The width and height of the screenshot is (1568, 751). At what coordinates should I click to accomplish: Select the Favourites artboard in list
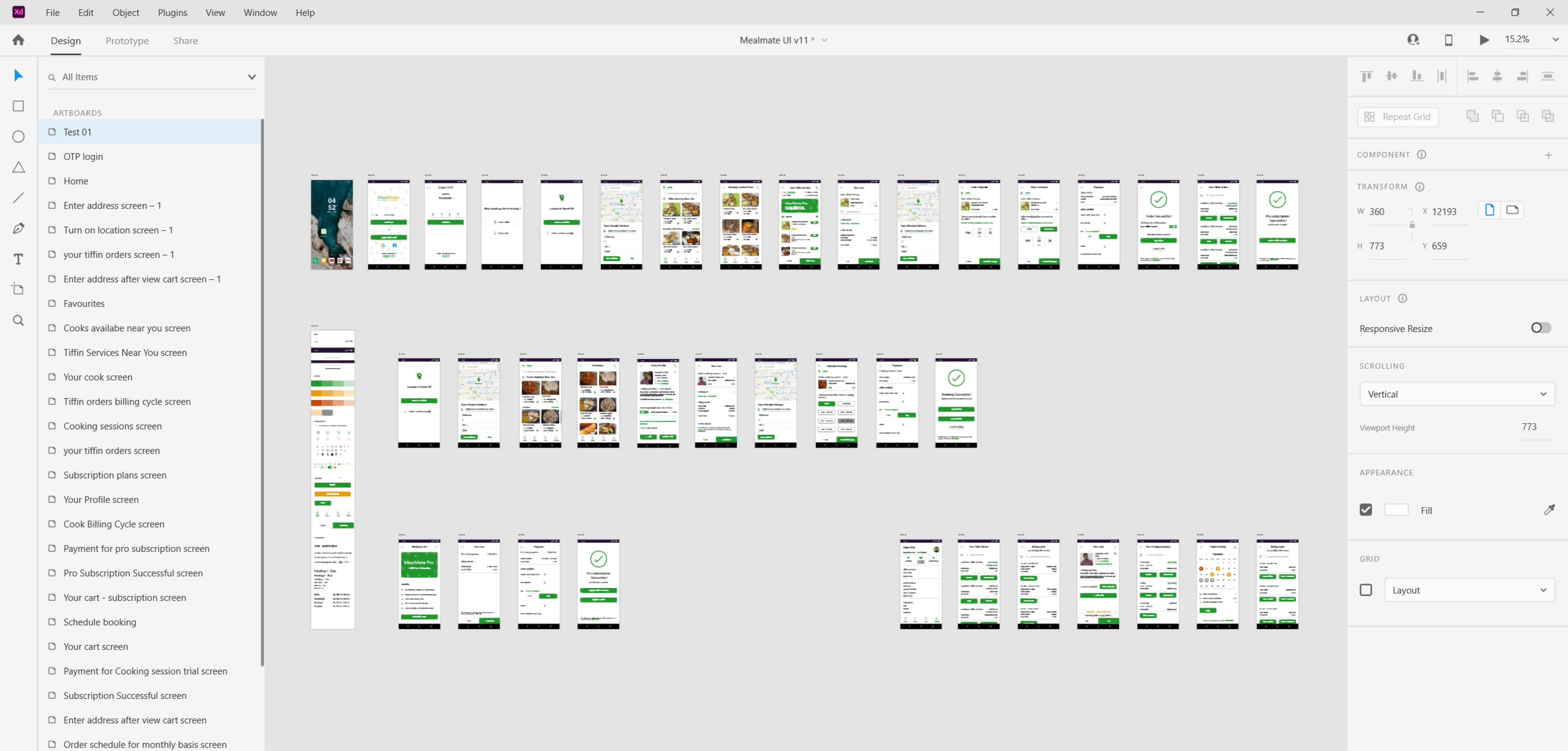coord(84,303)
